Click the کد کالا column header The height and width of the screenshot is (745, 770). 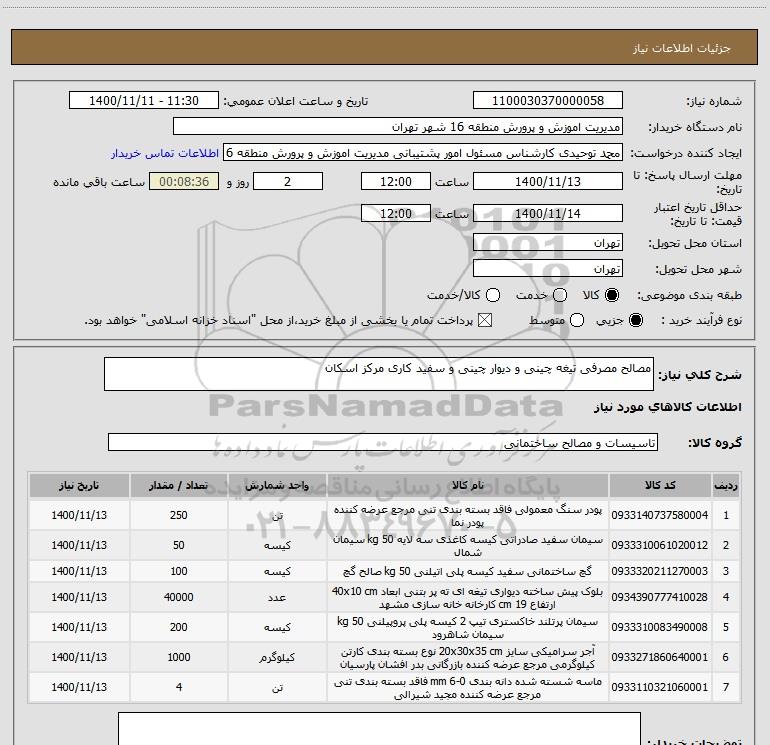tap(660, 485)
